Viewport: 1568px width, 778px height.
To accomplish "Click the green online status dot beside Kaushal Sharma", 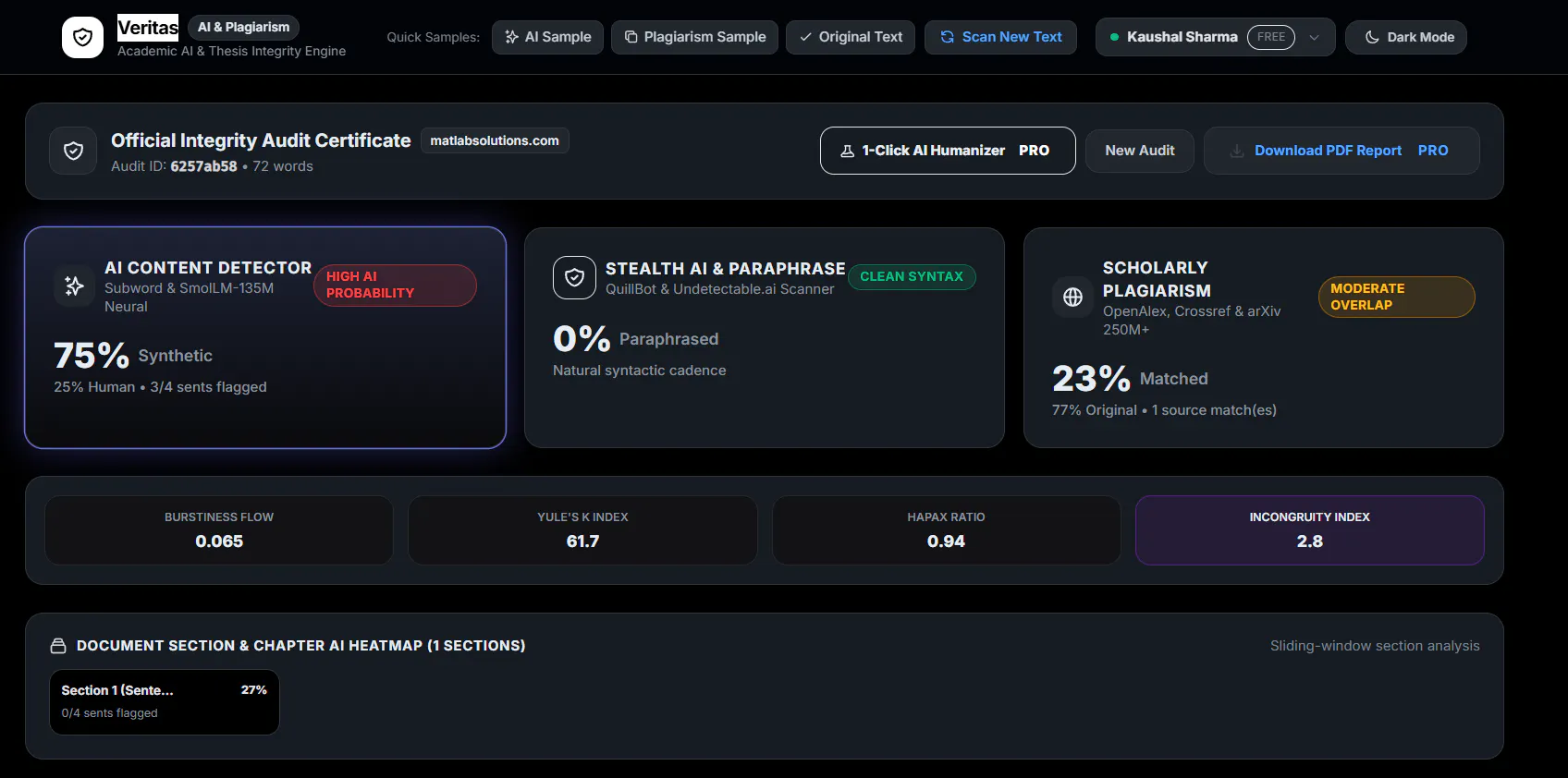I will 1114,37.
